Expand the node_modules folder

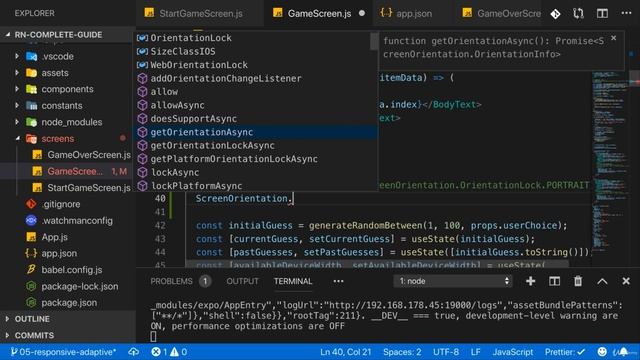68,122
